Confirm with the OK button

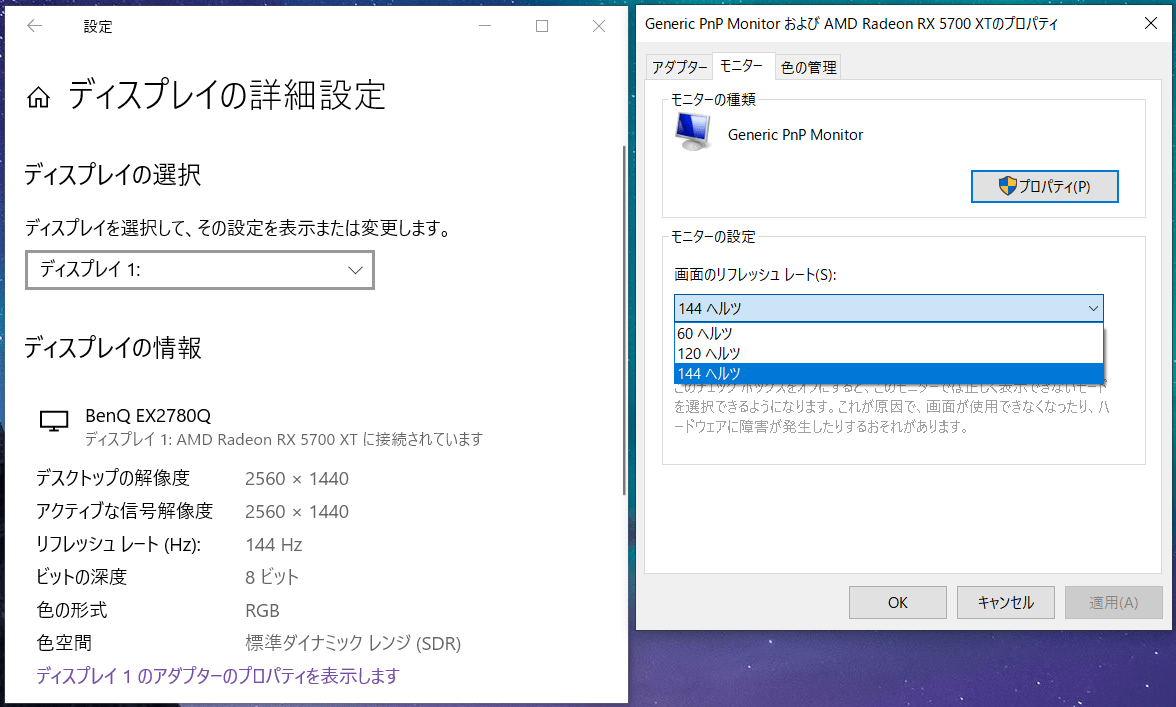[898, 602]
